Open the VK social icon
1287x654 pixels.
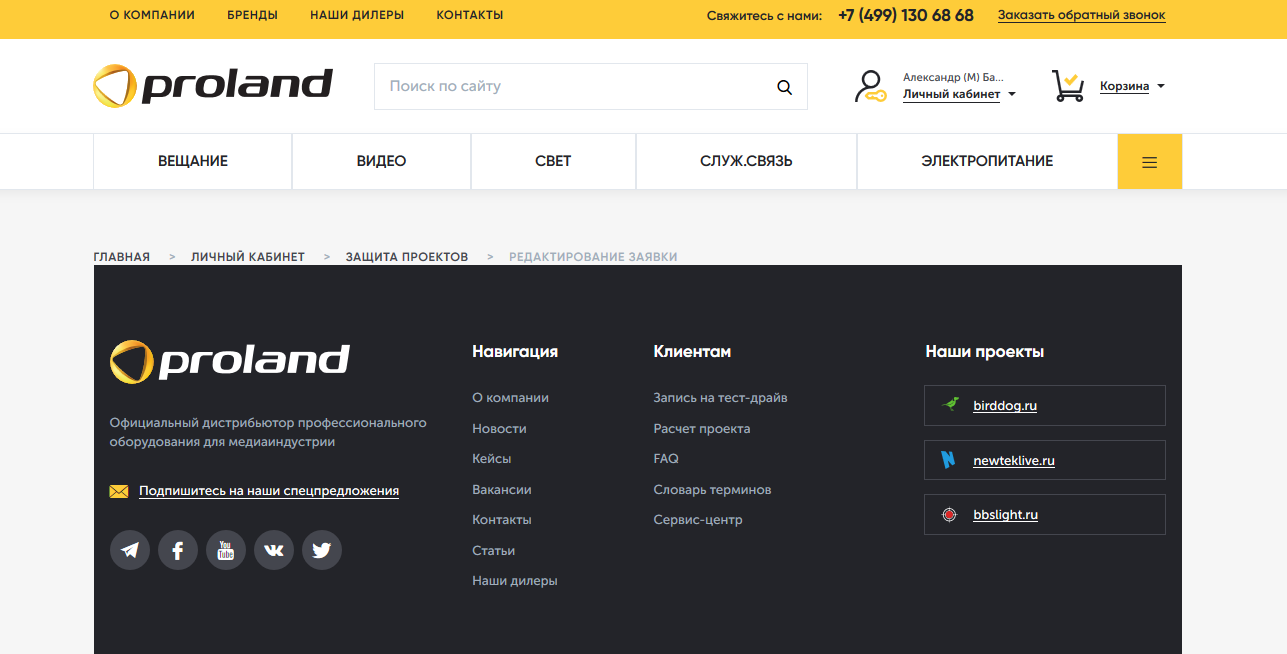coord(274,550)
